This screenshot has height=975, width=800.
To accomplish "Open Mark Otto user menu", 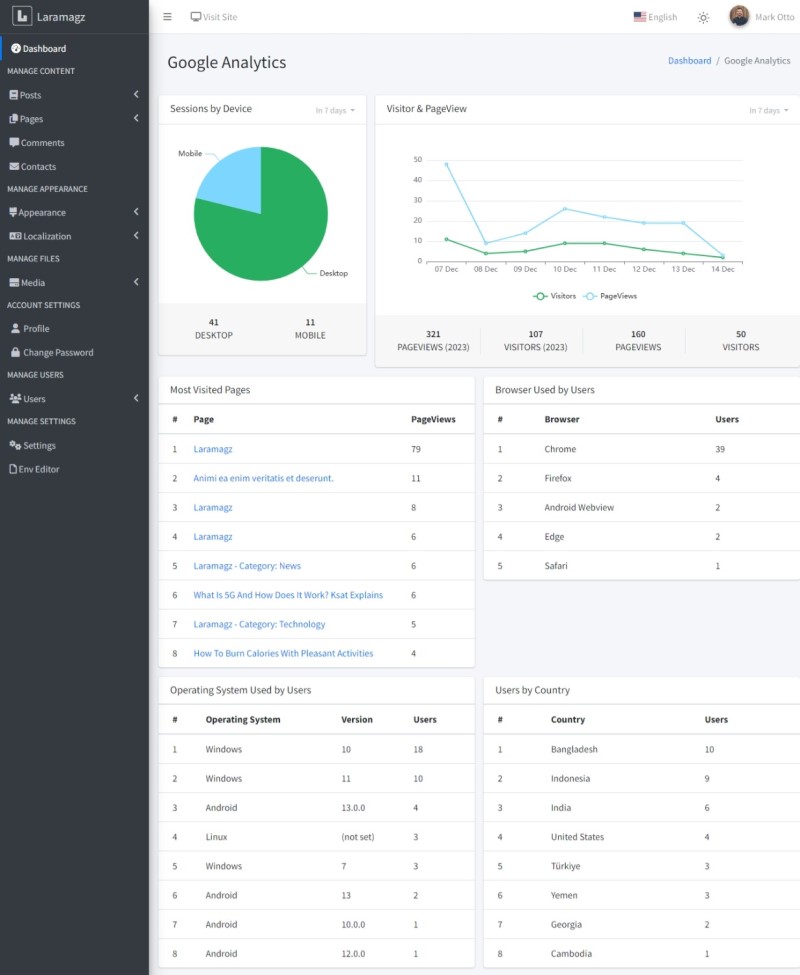I will point(762,17).
